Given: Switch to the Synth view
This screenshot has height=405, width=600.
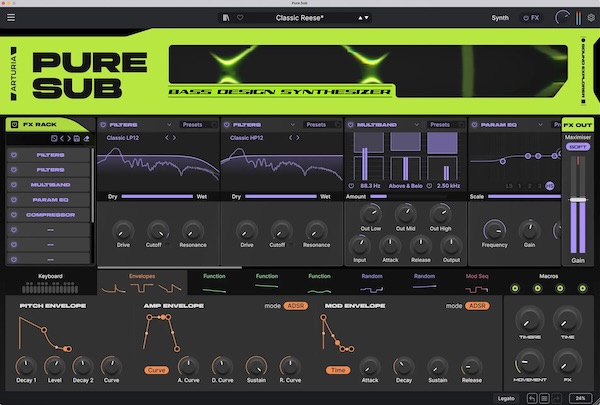Looking at the screenshot, I should pyautogui.click(x=500, y=18).
